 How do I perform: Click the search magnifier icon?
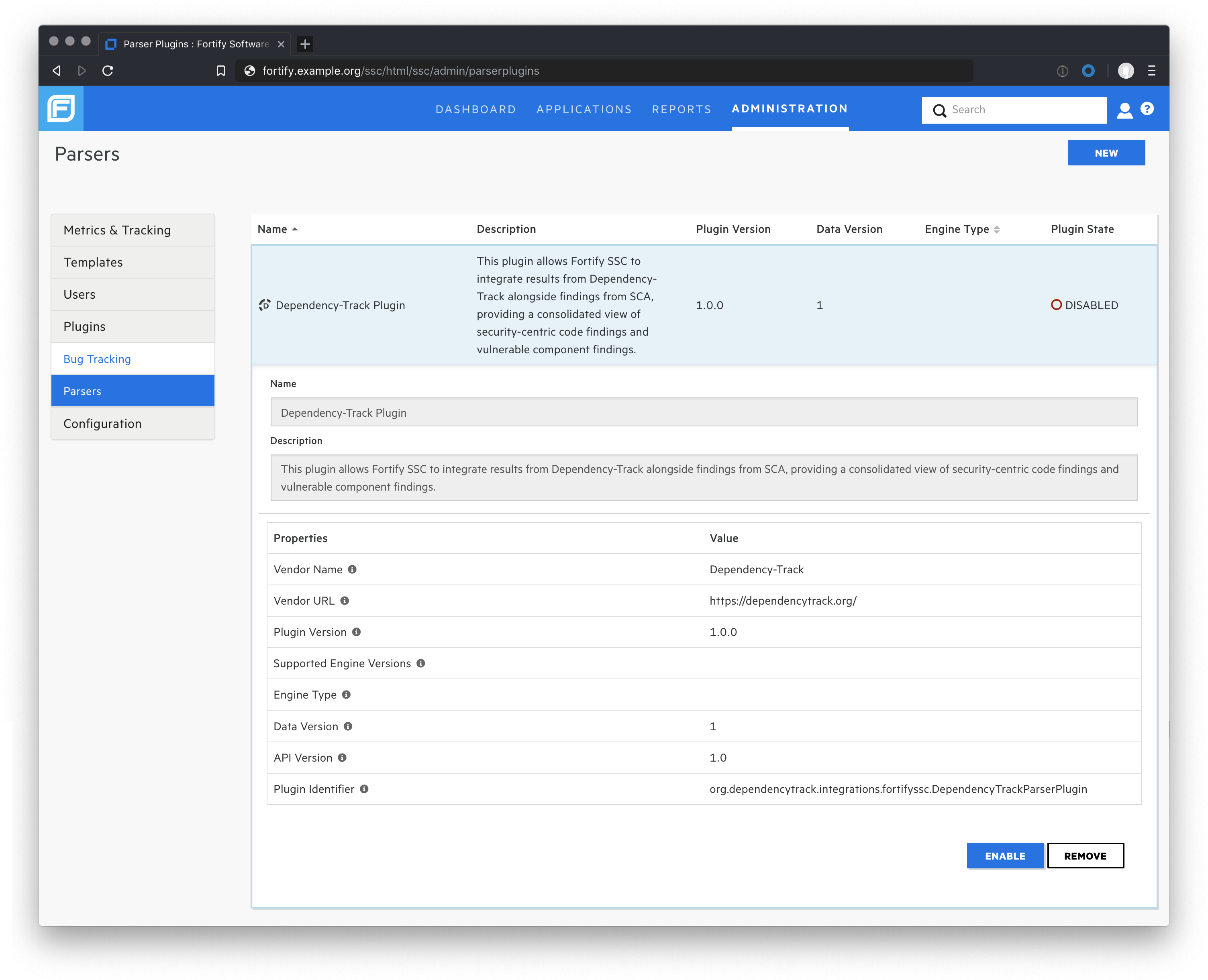pyautogui.click(x=939, y=110)
